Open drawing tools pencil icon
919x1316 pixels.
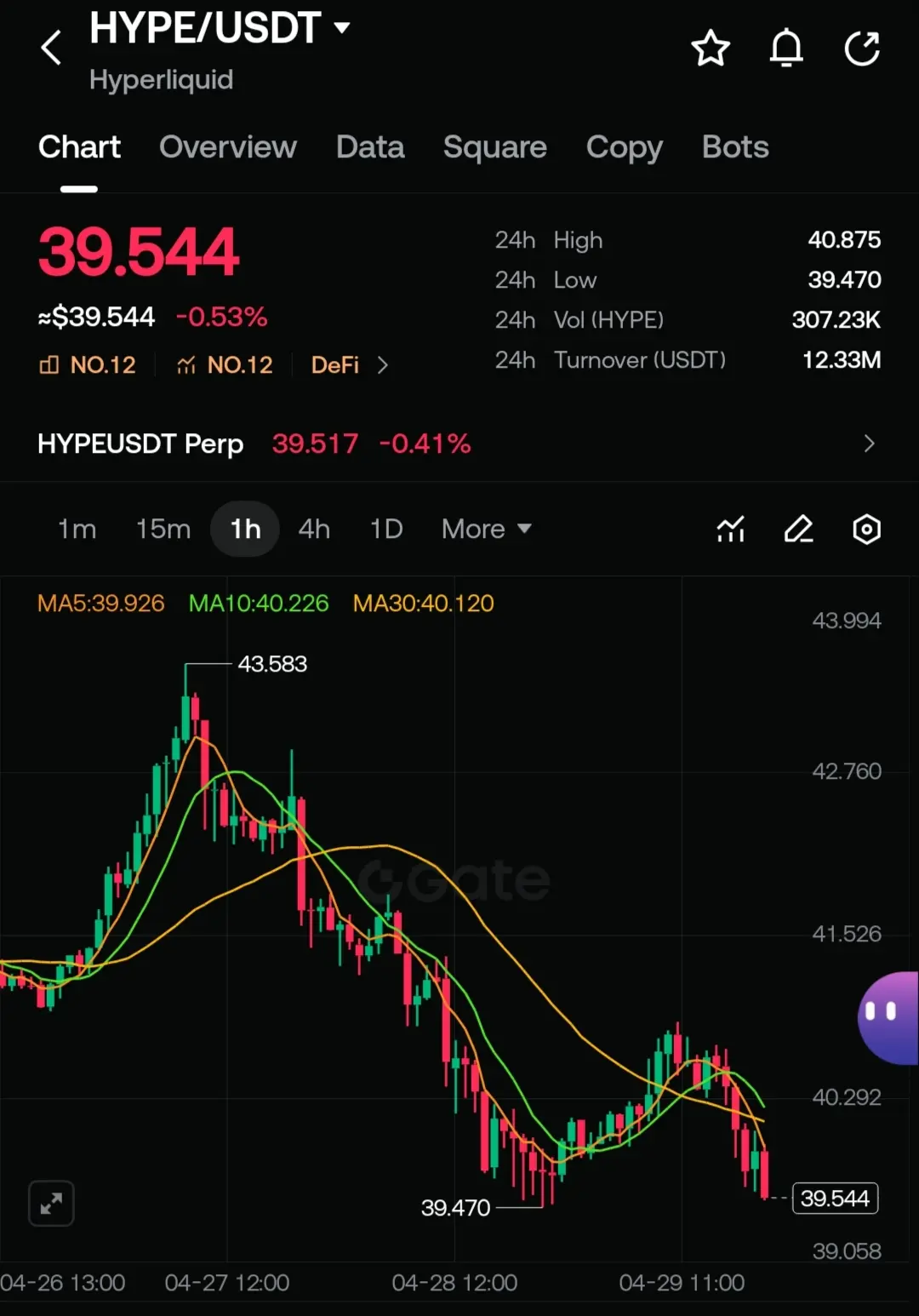pyautogui.click(x=798, y=529)
